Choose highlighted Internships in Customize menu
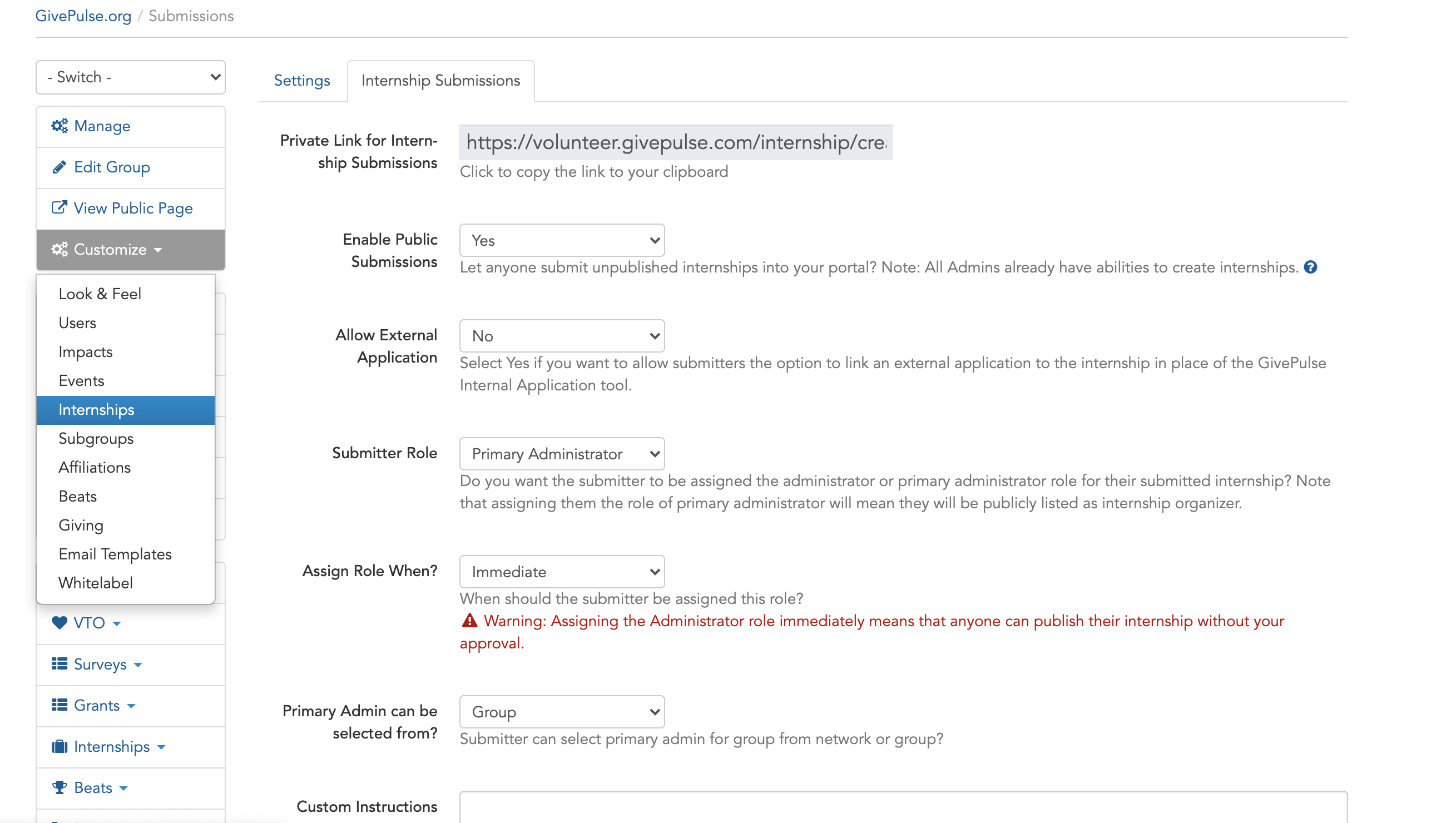Image resolution: width=1456 pixels, height=823 pixels. click(126, 410)
